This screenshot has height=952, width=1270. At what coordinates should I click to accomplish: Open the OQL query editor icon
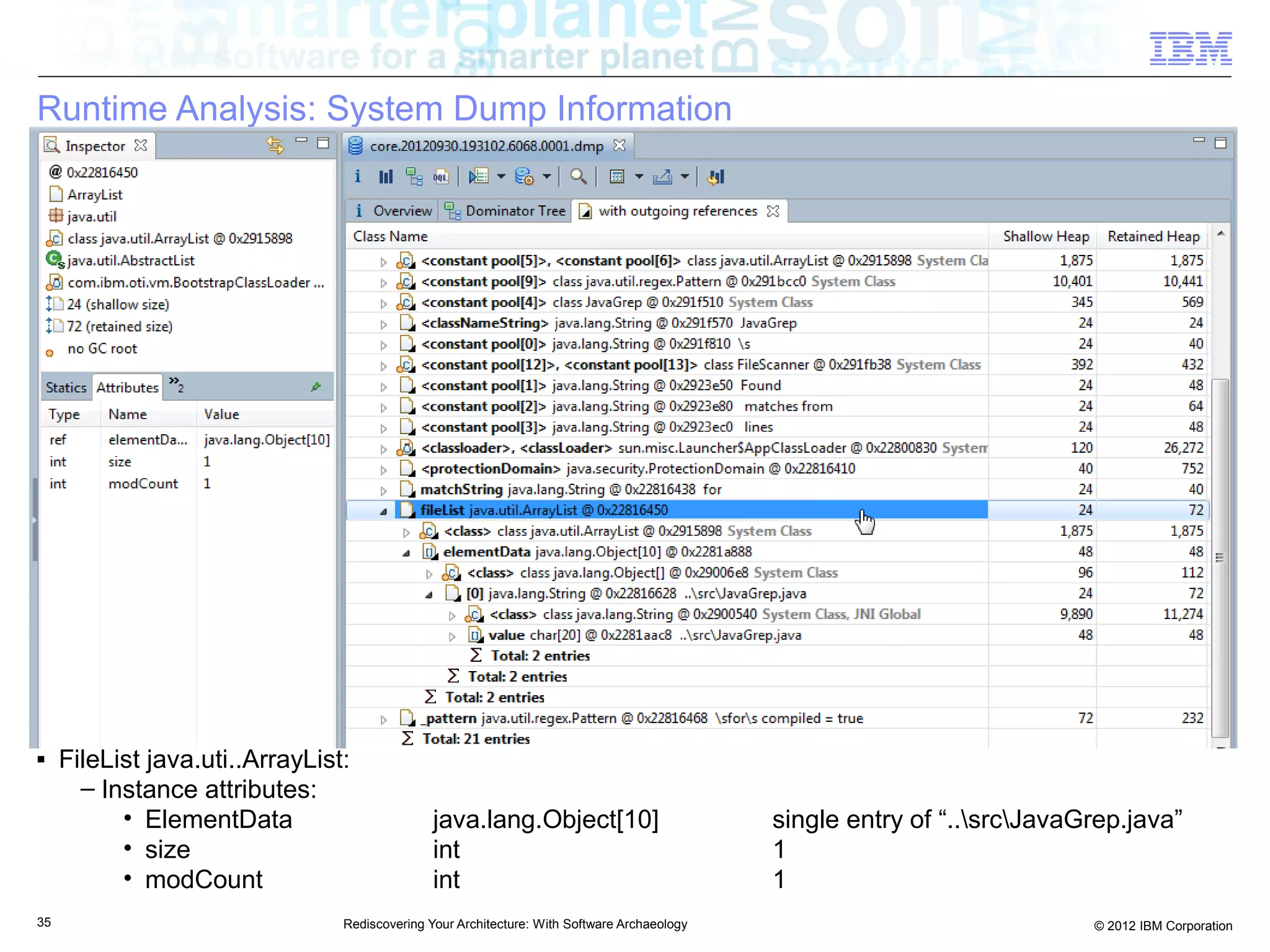pyautogui.click(x=441, y=177)
